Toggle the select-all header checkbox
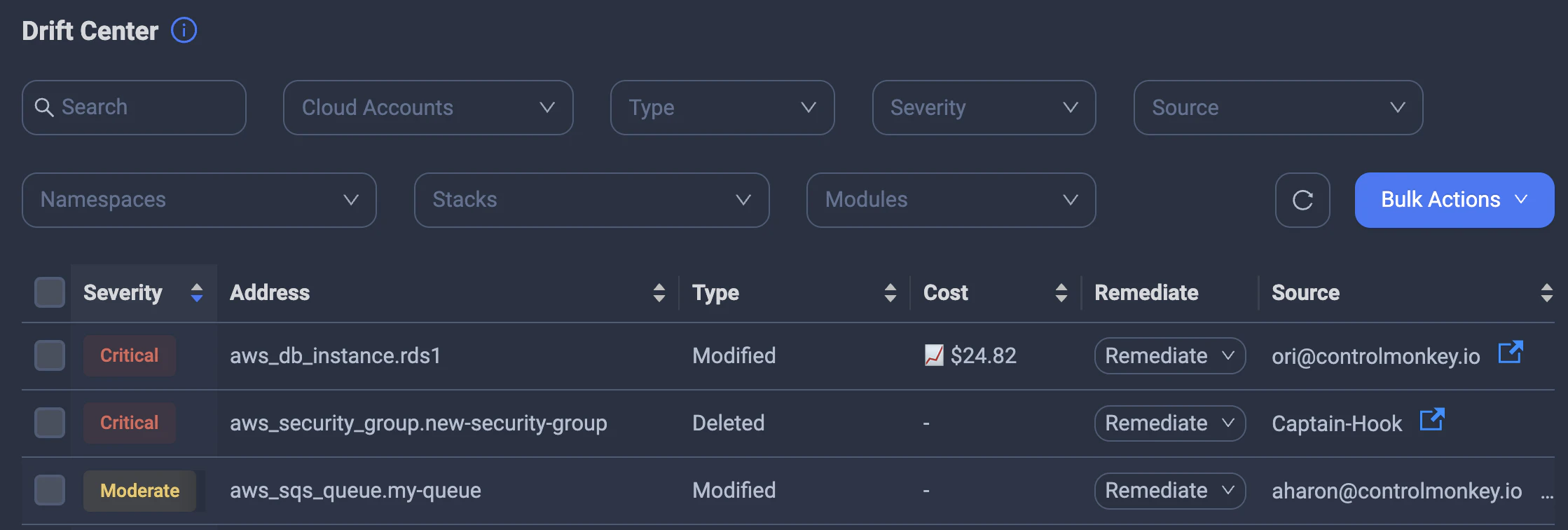This screenshot has width=1568, height=530. click(x=50, y=292)
